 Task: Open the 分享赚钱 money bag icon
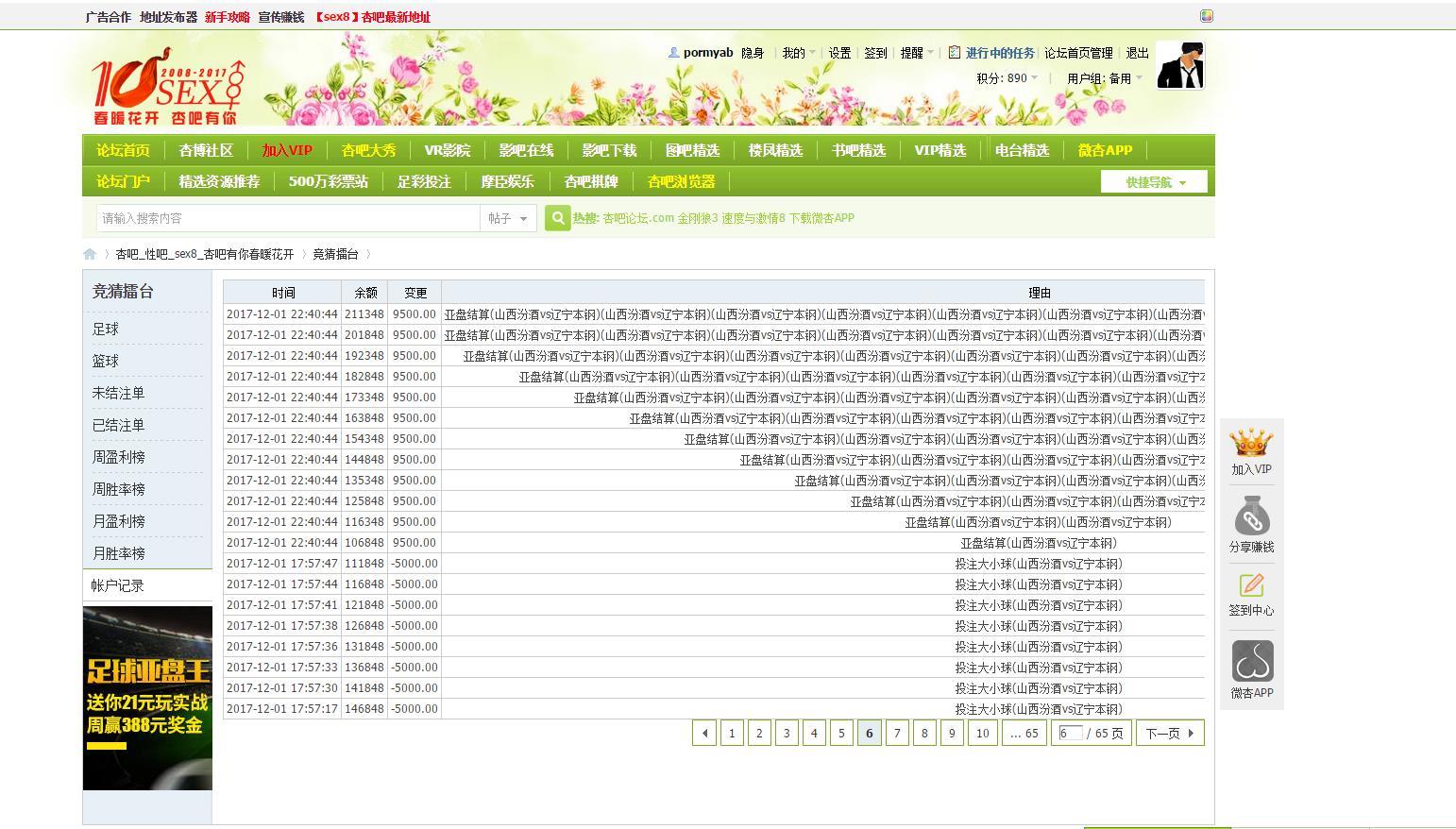1251,516
